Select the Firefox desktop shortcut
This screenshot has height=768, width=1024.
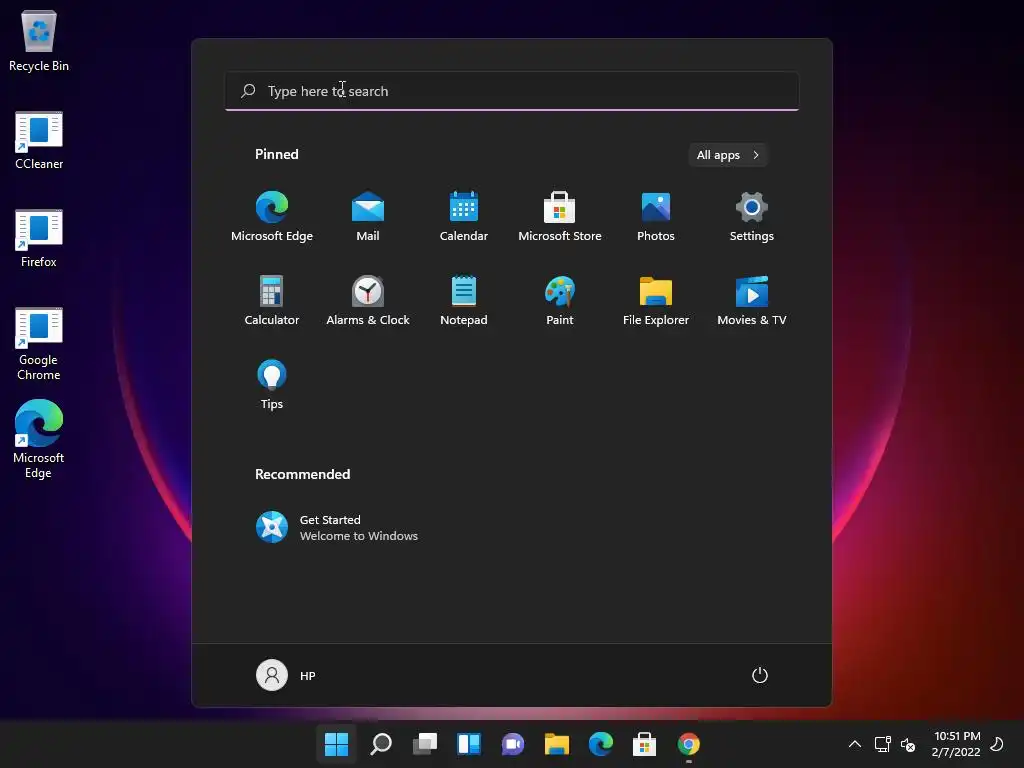tap(39, 238)
